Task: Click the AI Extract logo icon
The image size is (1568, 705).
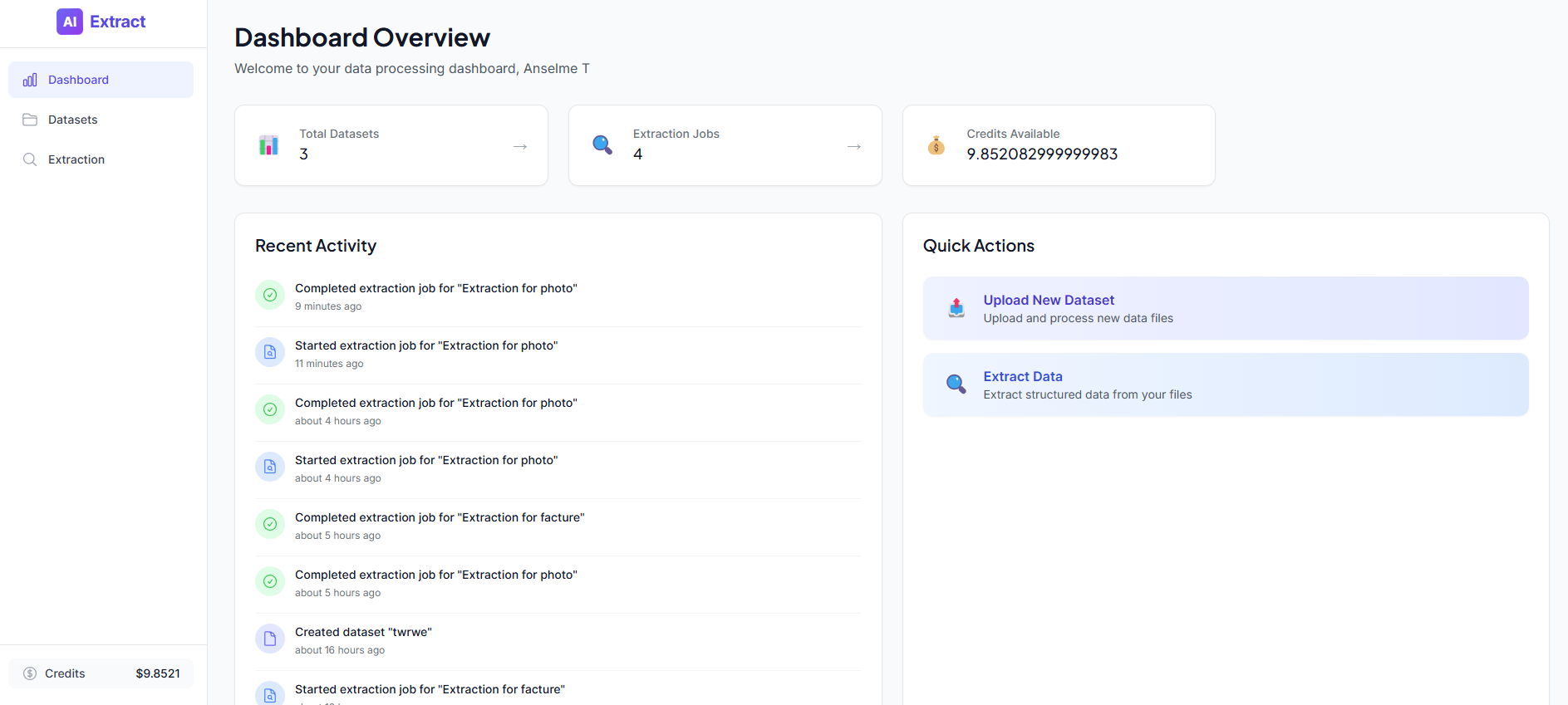Action: point(70,22)
